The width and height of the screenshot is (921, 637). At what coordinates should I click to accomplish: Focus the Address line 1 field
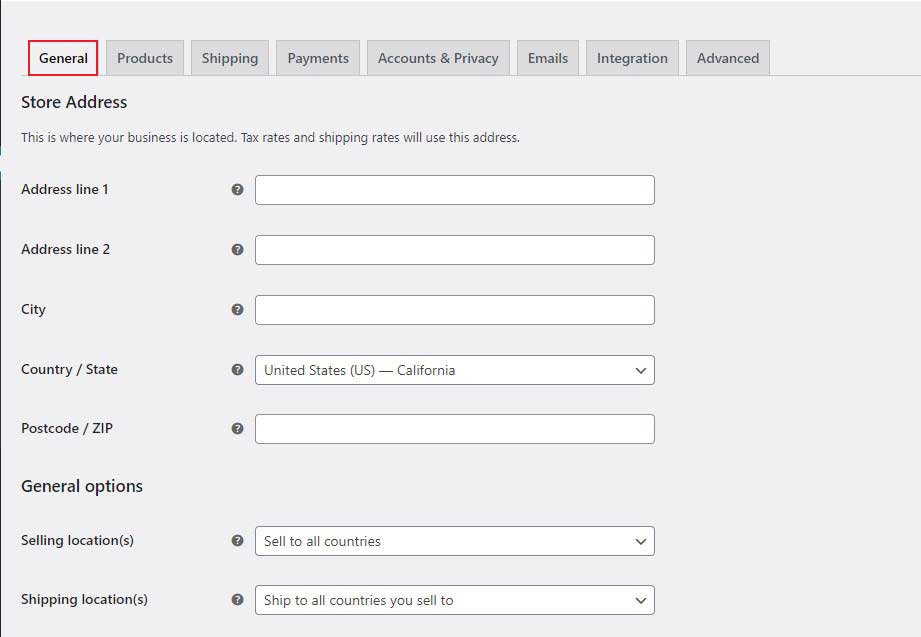tap(455, 190)
